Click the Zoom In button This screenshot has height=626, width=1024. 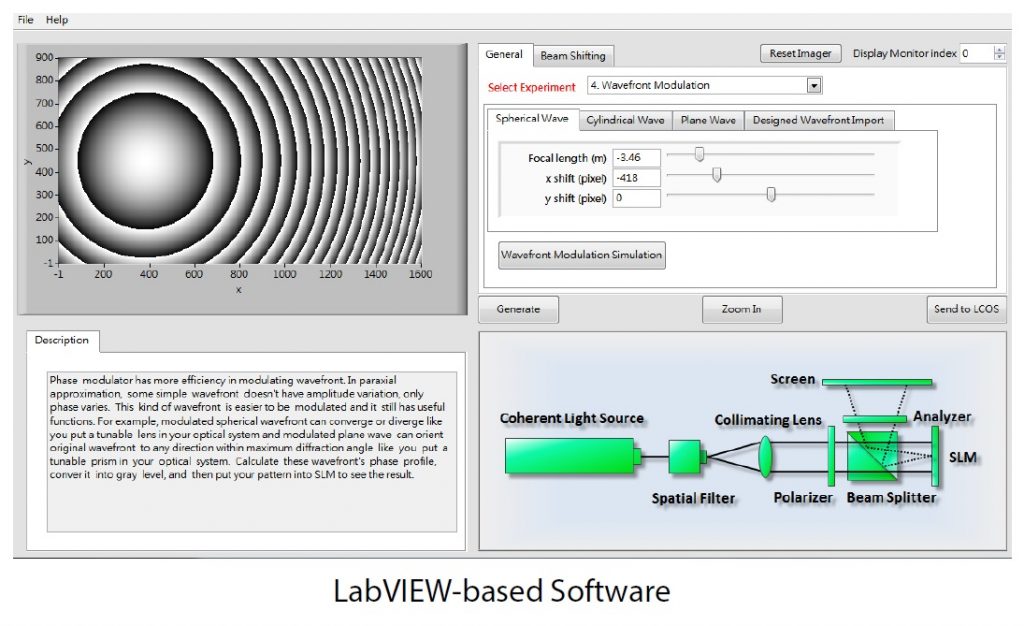[x=742, y=309]
